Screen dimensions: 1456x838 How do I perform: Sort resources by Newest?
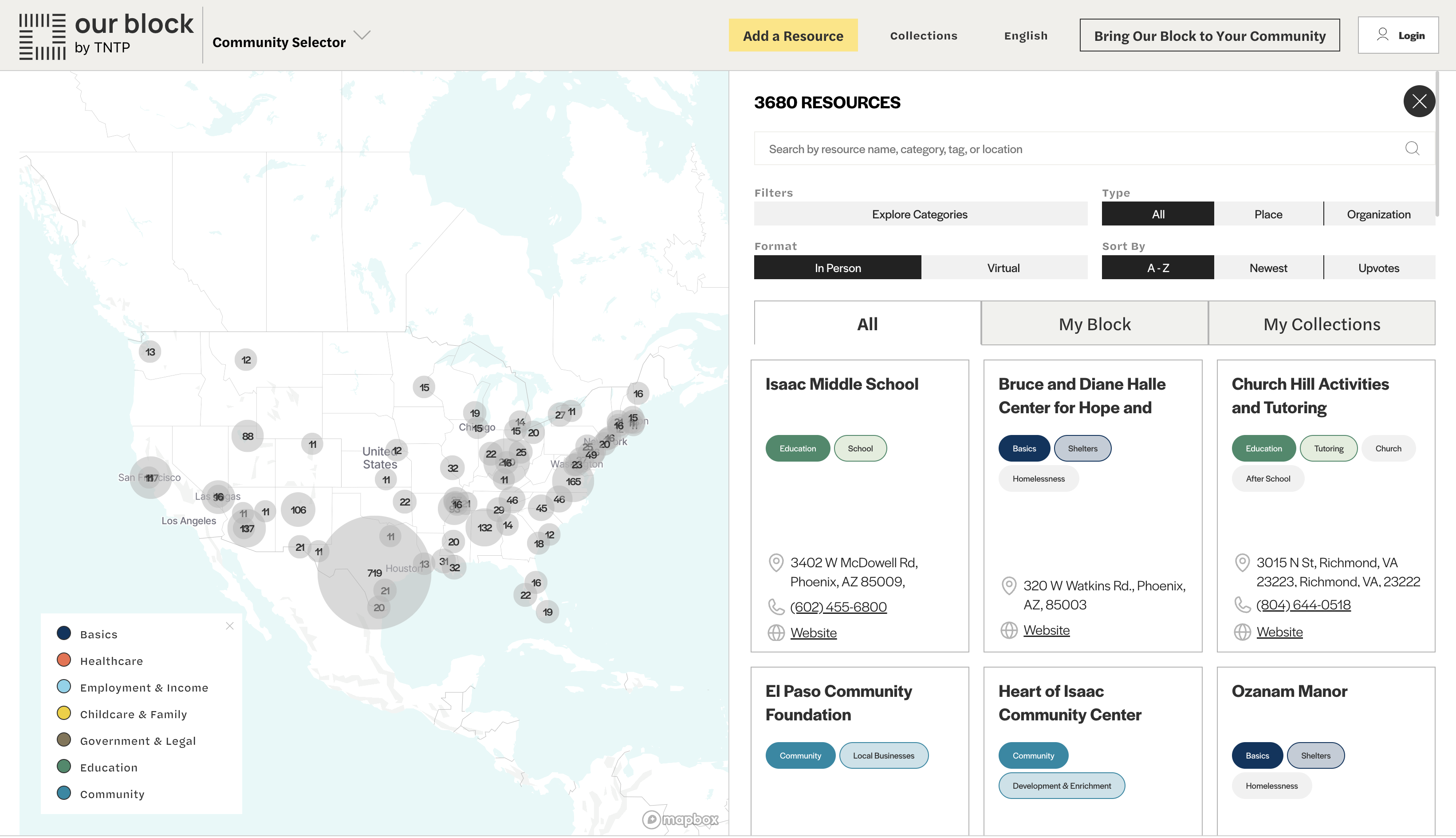(x=1268, y=268)
